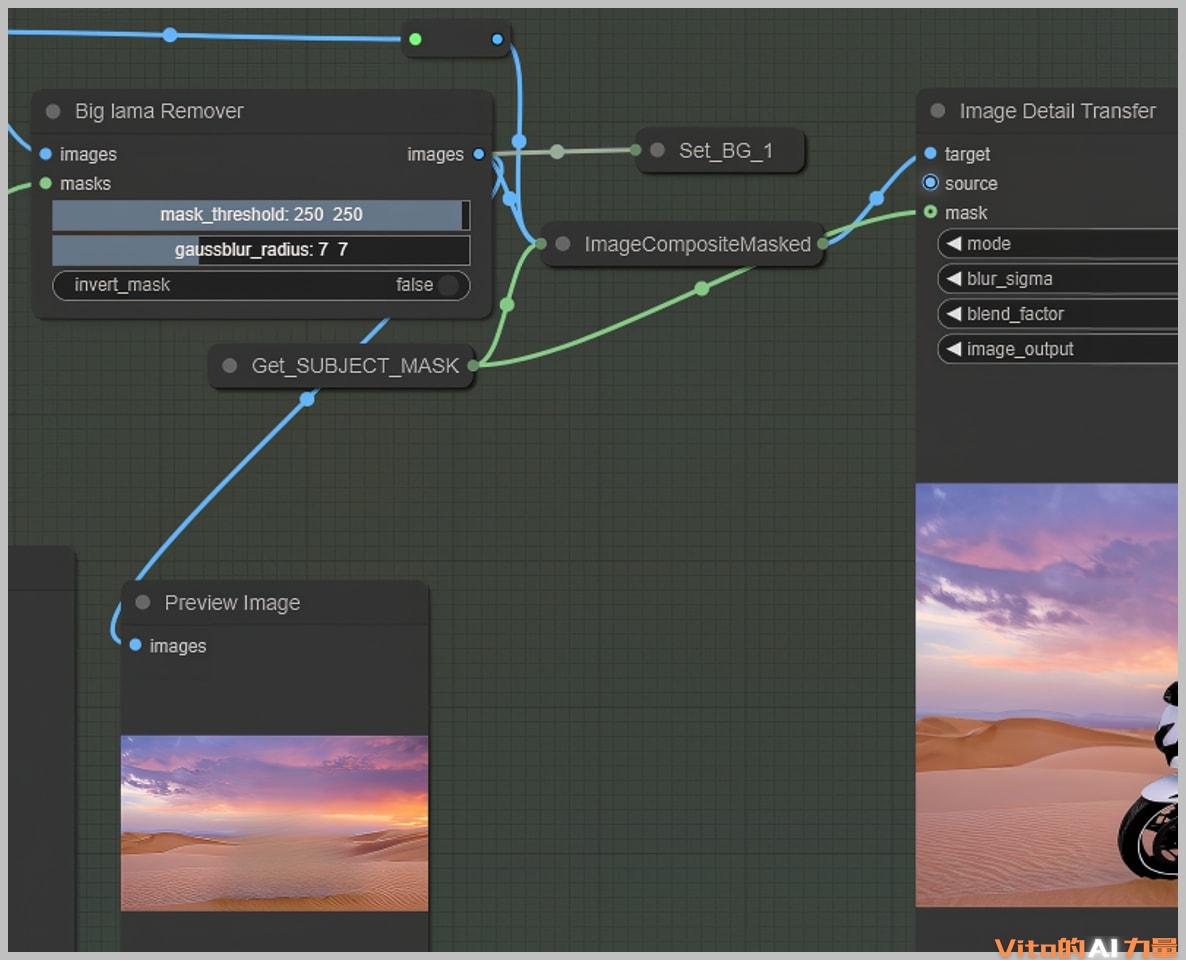
Task: Click the link midpoint dot on the Set_BG_1 wire
Action: (x=557, y=152)
